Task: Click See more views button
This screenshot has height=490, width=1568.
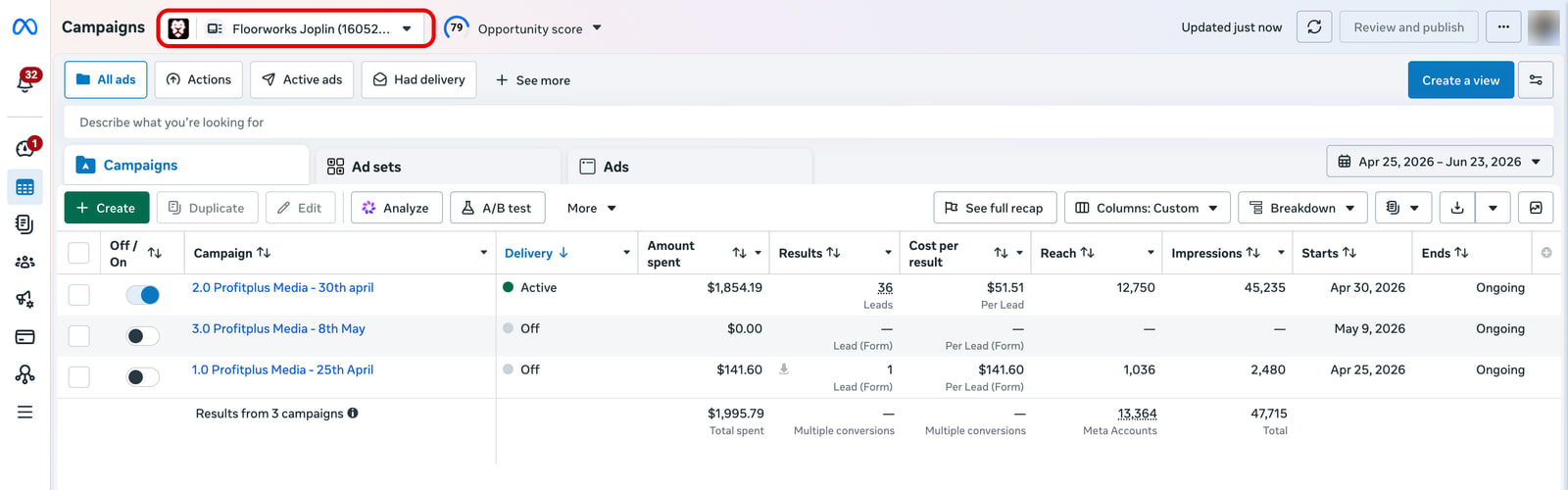Action: (532, 80)
